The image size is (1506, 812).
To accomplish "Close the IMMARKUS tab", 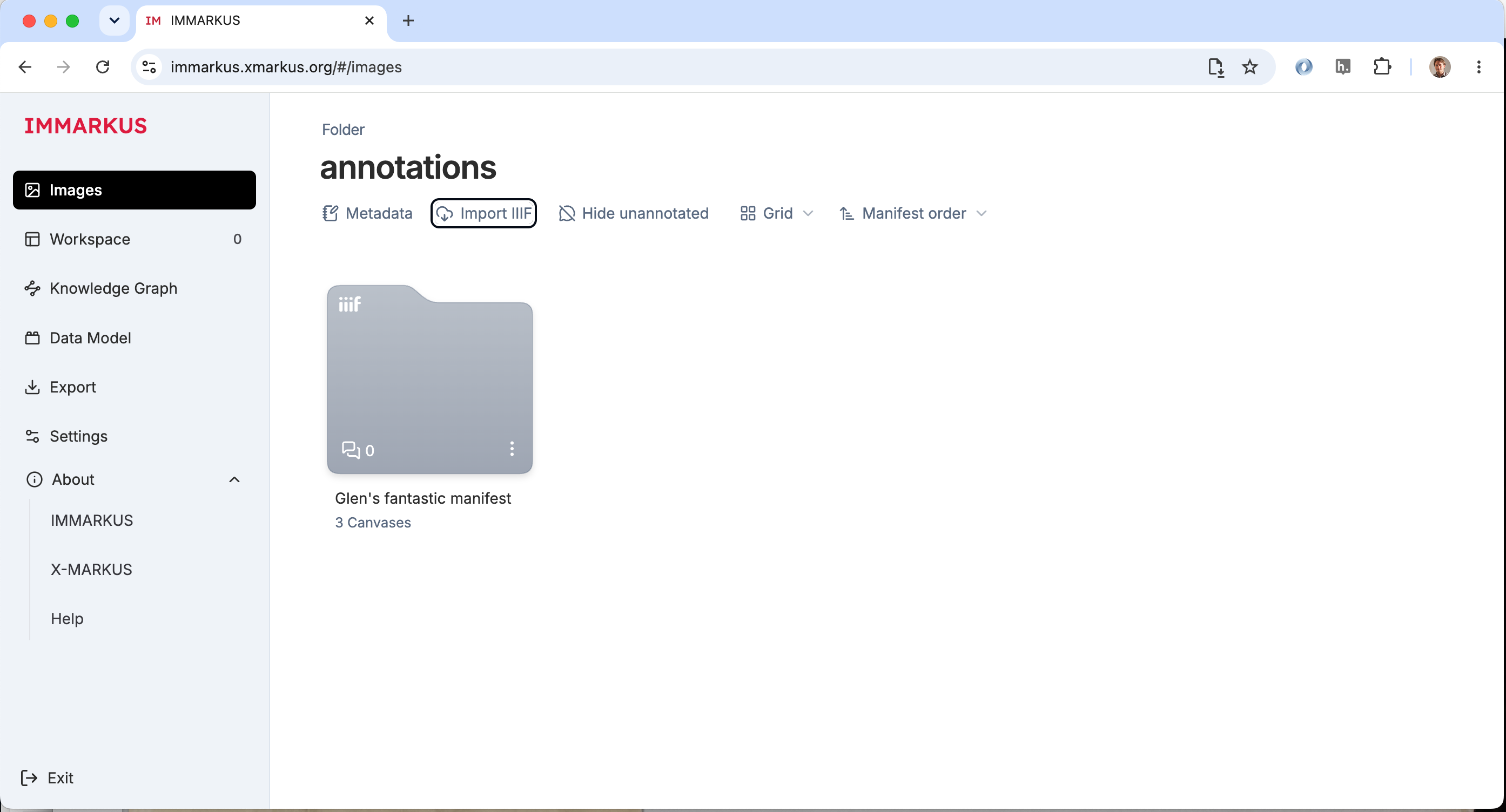I will (369, 21).
